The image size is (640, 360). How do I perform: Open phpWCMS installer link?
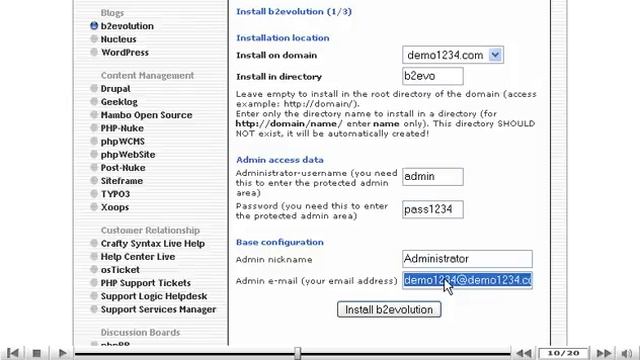(123, 142)
